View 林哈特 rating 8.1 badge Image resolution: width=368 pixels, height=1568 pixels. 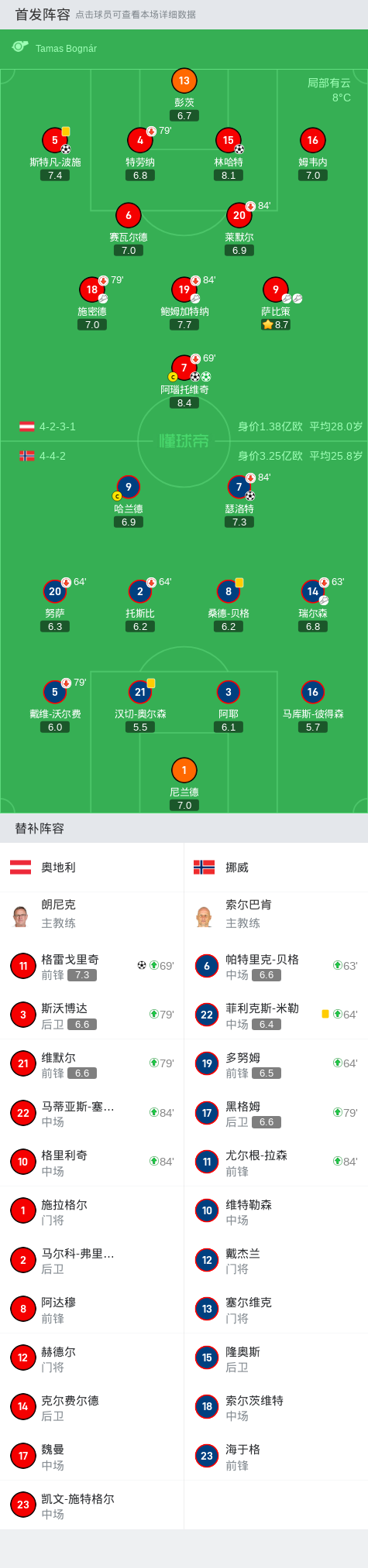229,176
